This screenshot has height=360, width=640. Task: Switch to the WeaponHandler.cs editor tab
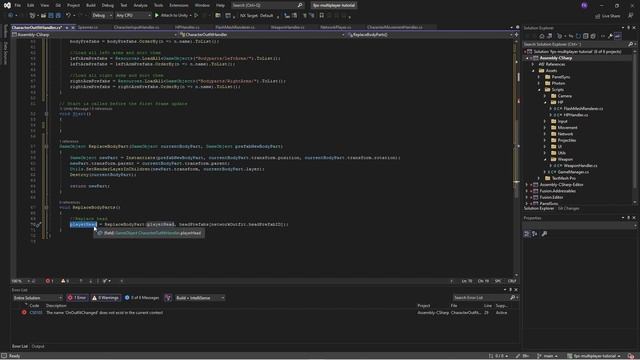(287, 27)
